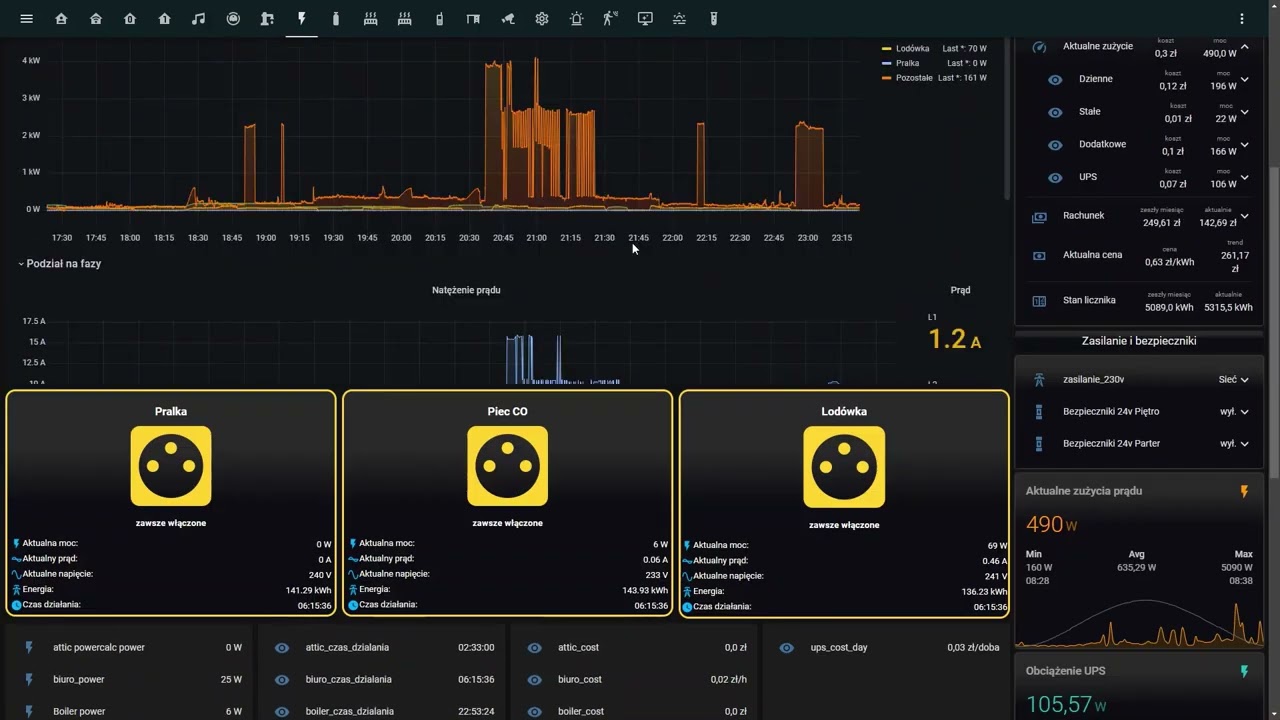The height and width of the screenshot is (720, 1280).
Task: Open the zasilanie_230v Sieć dropdown
Action: pyautogui.click(x=1234, y=380)
